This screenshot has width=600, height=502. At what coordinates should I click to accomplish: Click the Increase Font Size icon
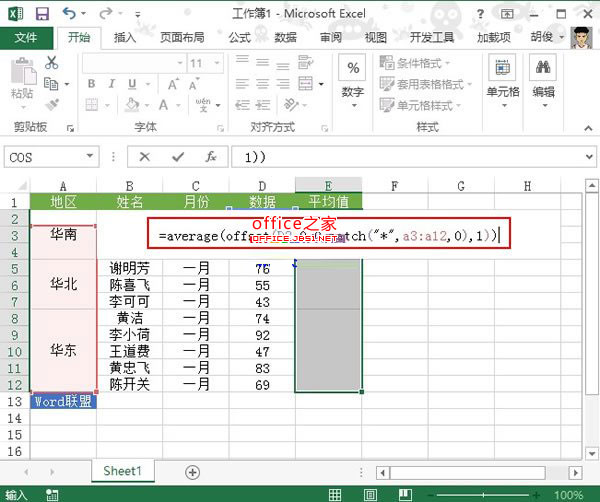click(x=173, y=84)
